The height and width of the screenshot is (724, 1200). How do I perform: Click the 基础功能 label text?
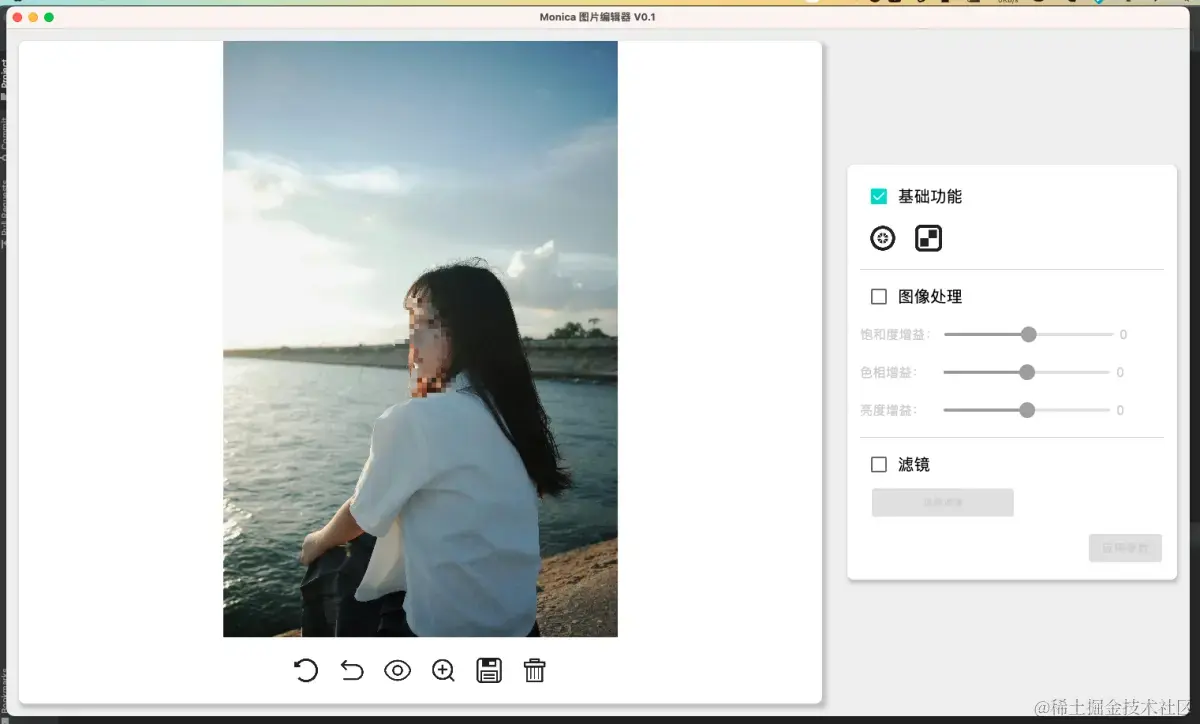930,197
